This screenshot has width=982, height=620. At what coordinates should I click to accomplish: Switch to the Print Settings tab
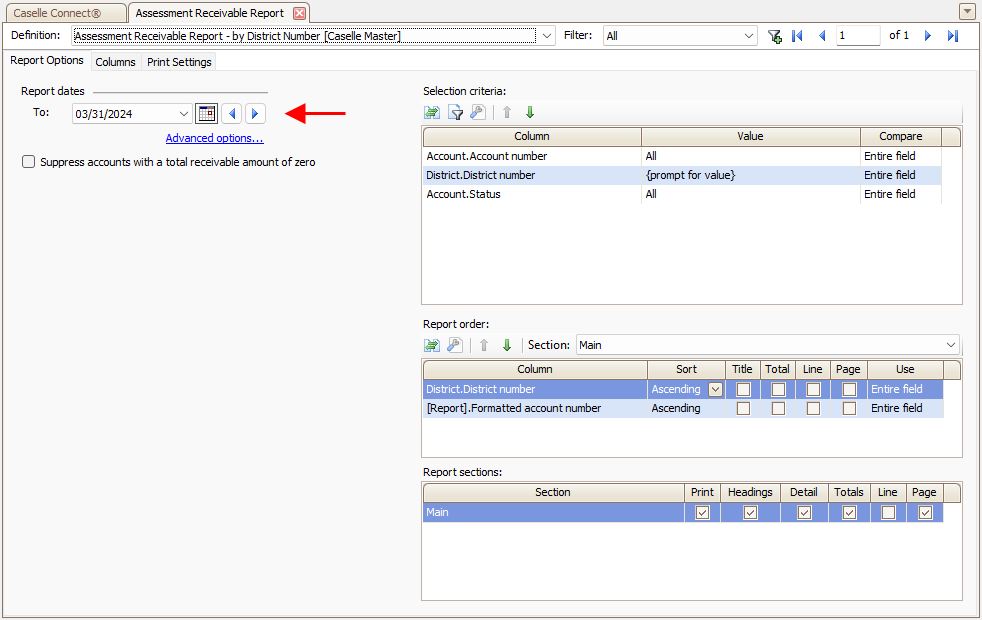pyautogui.click(x=178, y=62)
